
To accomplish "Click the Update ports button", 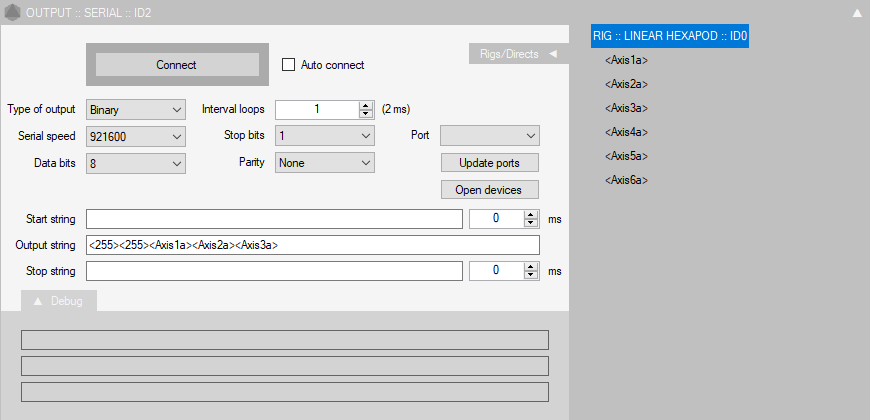I will pos(490,163).
